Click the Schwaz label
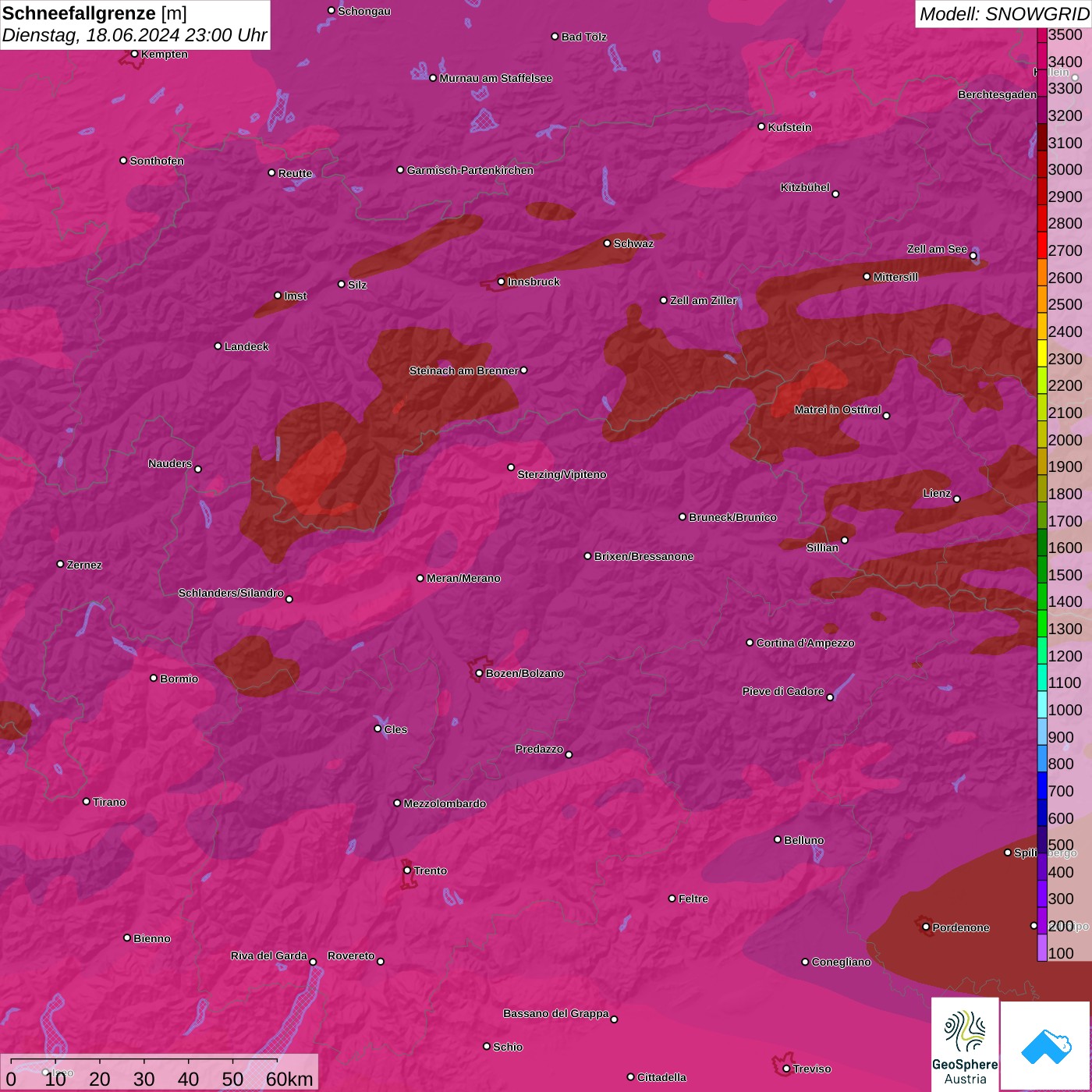 click(x=634, y=243)
